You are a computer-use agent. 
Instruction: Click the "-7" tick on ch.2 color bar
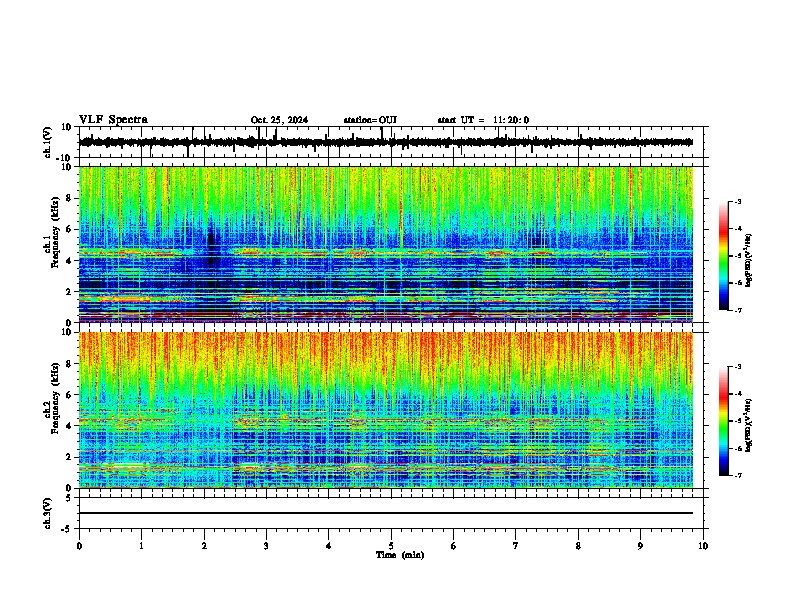click(737, 475)
